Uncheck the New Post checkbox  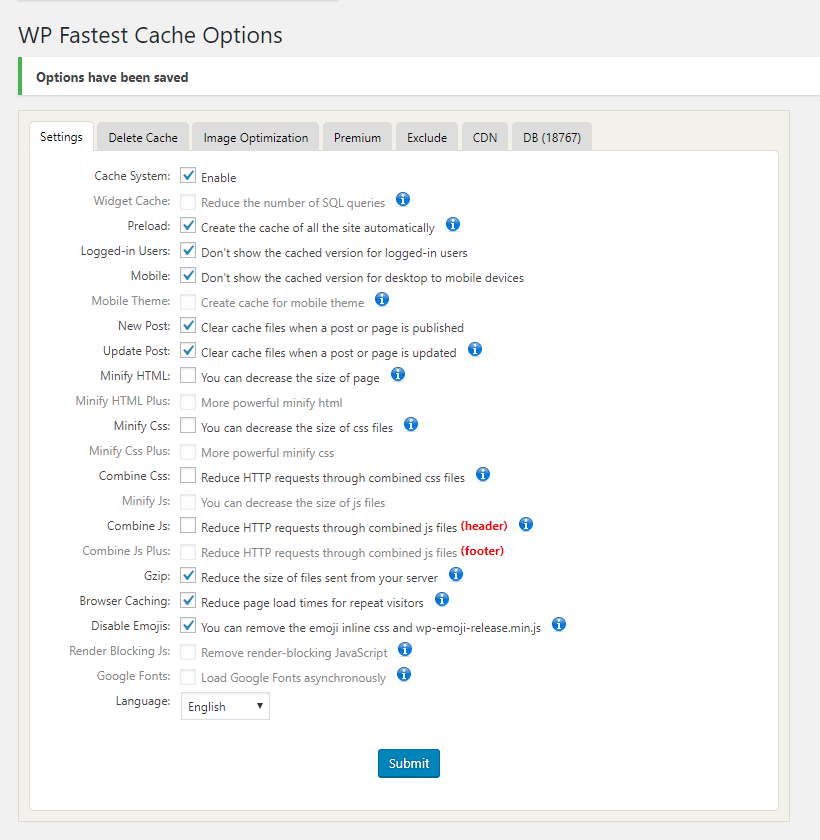click(x=188, y=325)
